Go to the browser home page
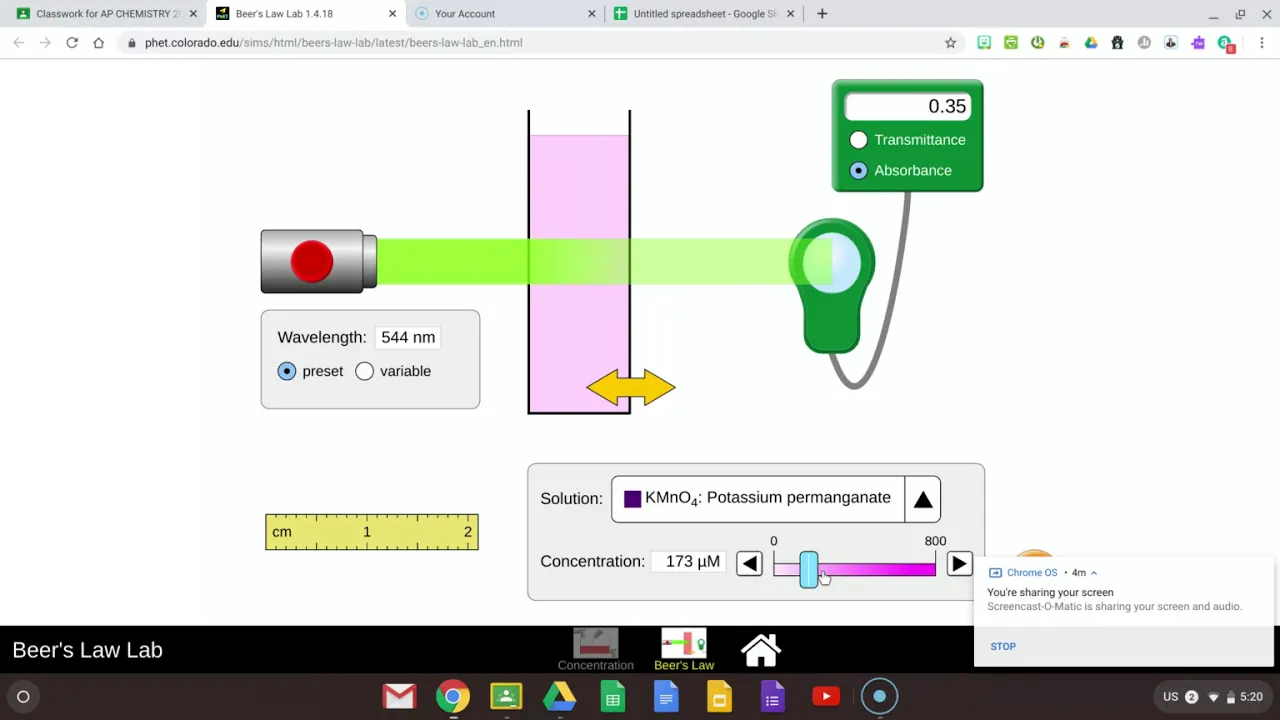1280x720 pixels. click(98, 43)
